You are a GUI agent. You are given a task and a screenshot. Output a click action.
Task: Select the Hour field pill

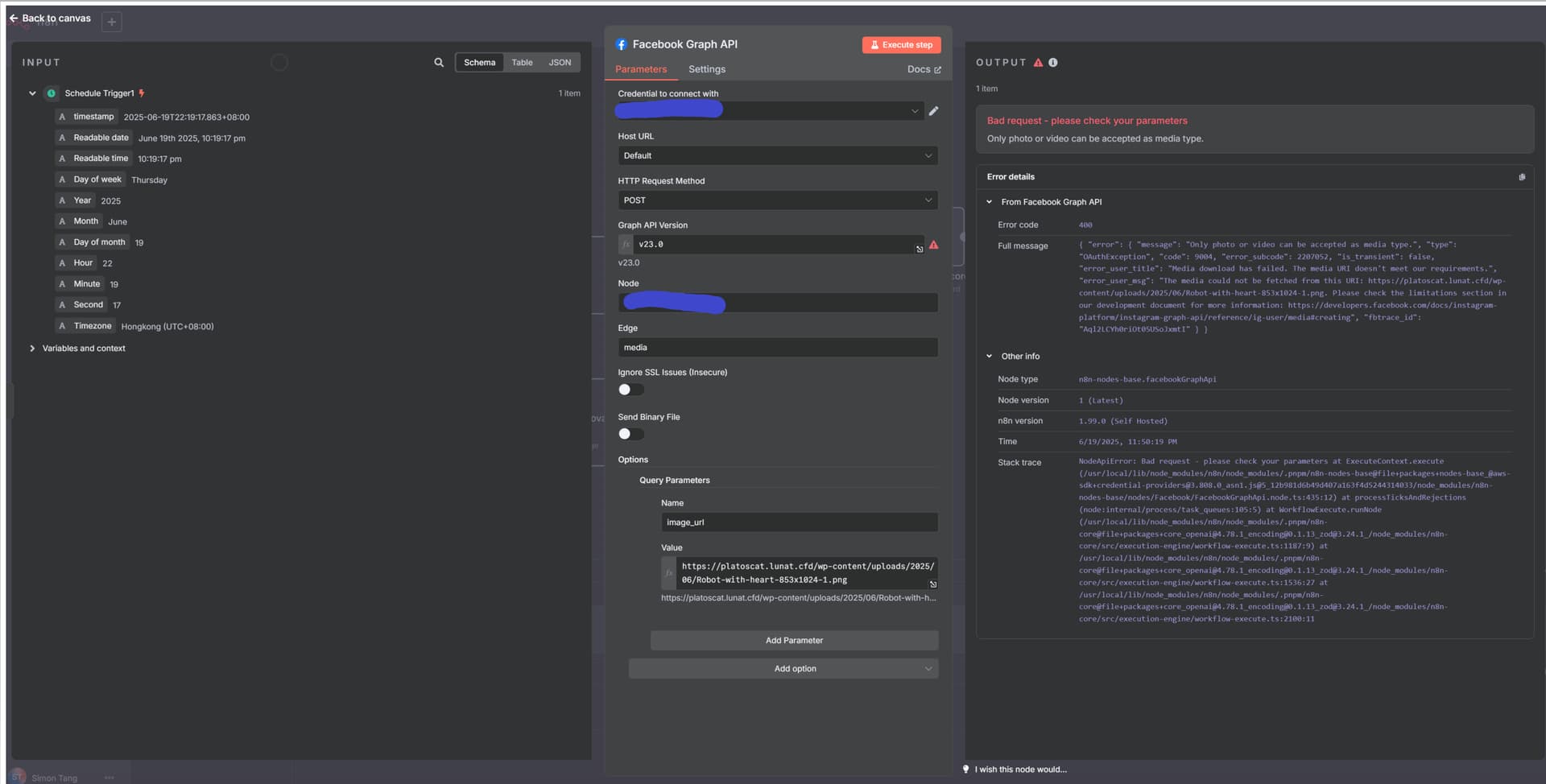[76, 263]
